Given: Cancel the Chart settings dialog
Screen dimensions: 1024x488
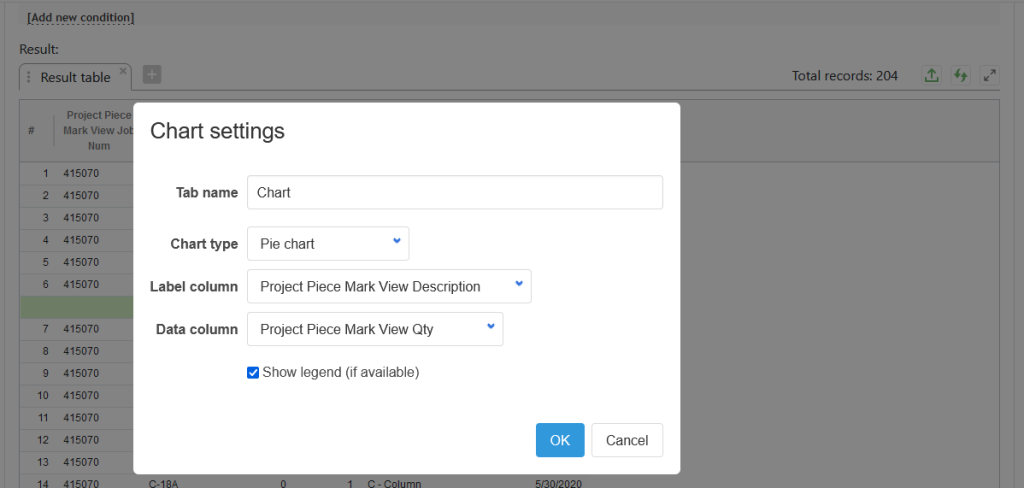Looking at the screenshot, I should (x=627, y=440).
